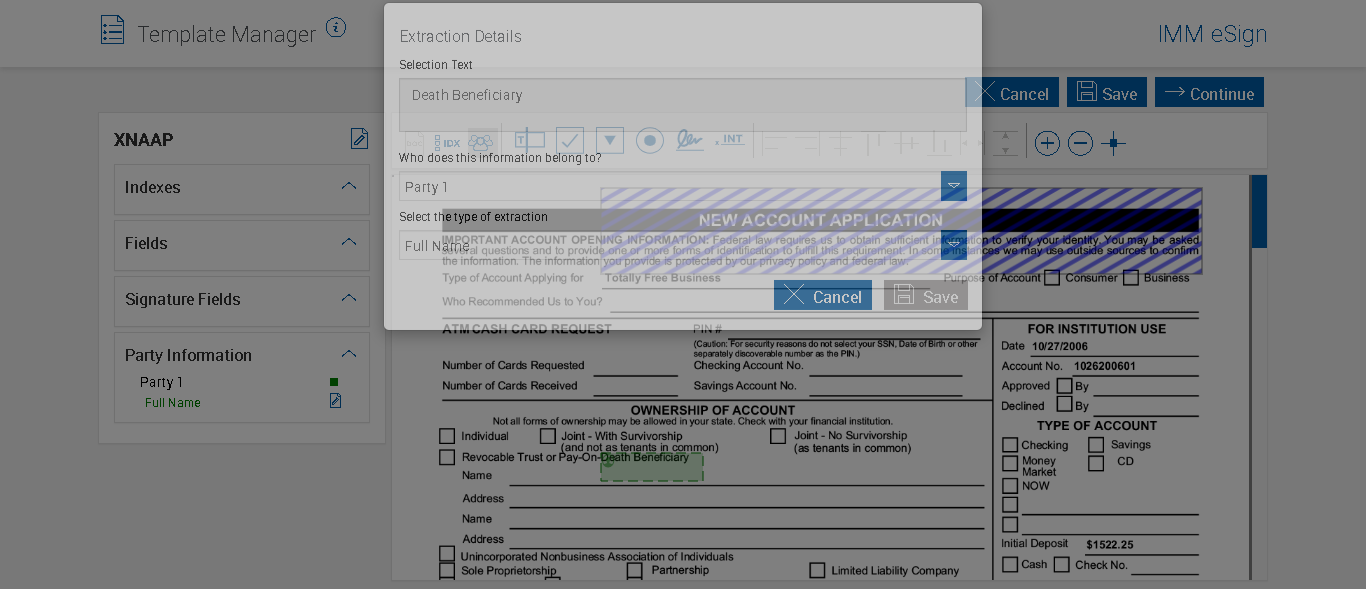The image size is (1366, 589).
Task: Click the zoom in plus icon
Action: click(1047, 143)
